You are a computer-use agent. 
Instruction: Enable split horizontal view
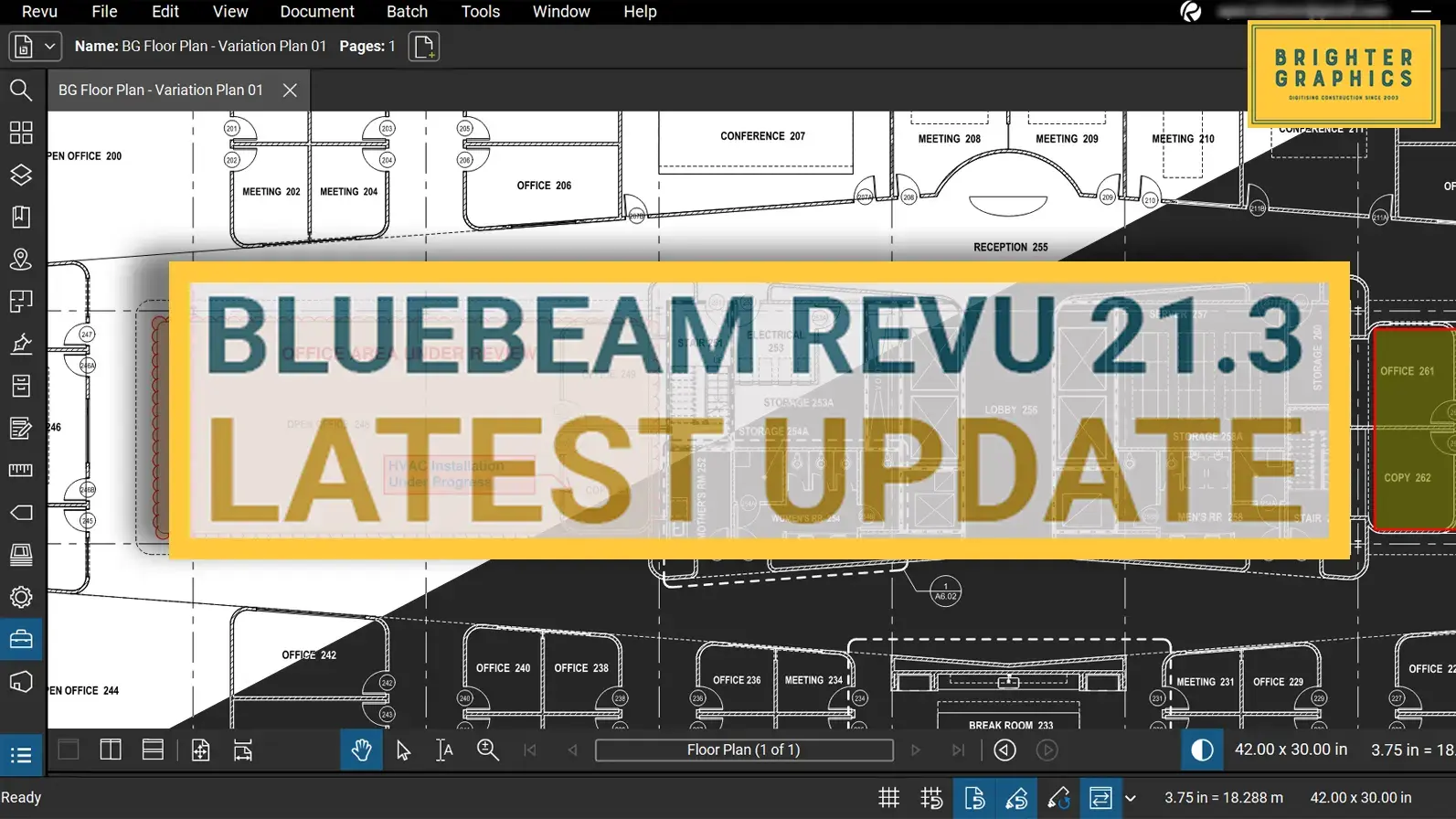pos(153,750)
